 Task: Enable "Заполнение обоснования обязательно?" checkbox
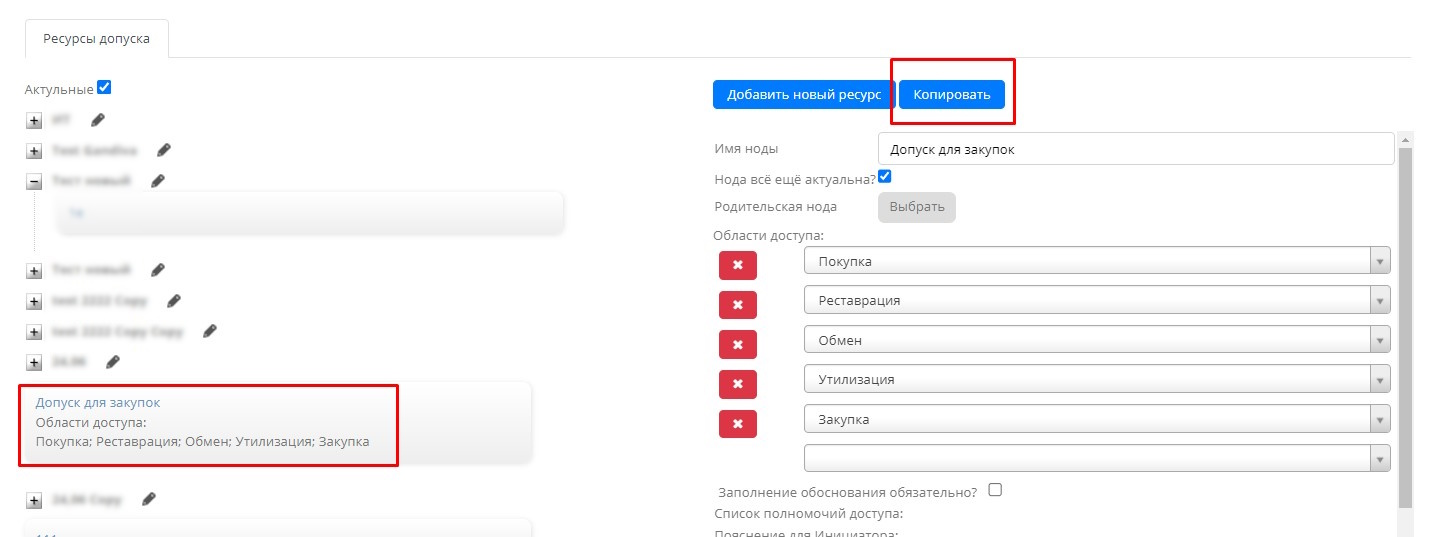click(x=994, y=490)
